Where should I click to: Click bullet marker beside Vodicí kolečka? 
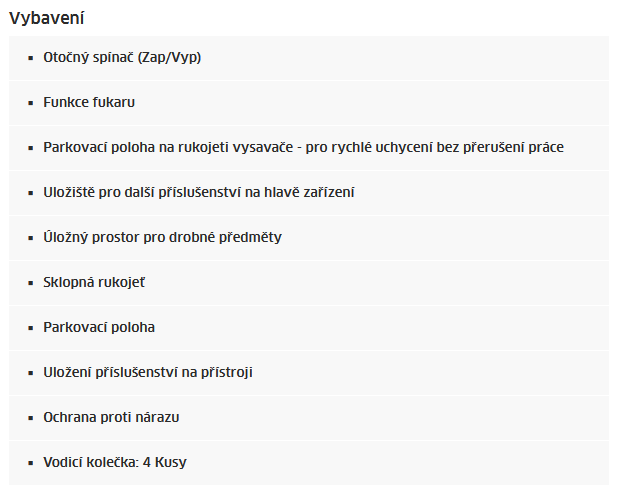point(31,463)
